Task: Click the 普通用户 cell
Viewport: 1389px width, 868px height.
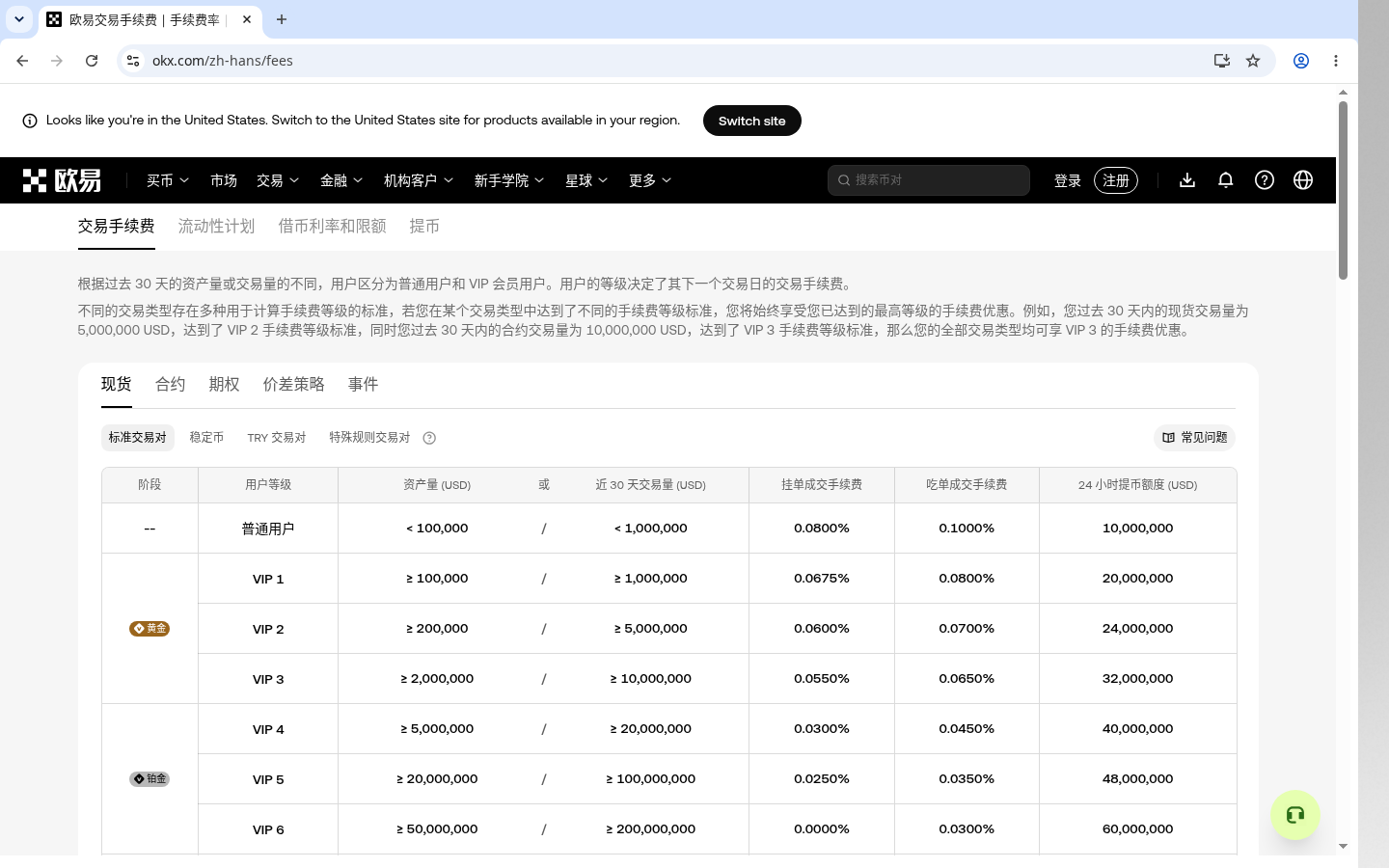Action: pos(268,529)
